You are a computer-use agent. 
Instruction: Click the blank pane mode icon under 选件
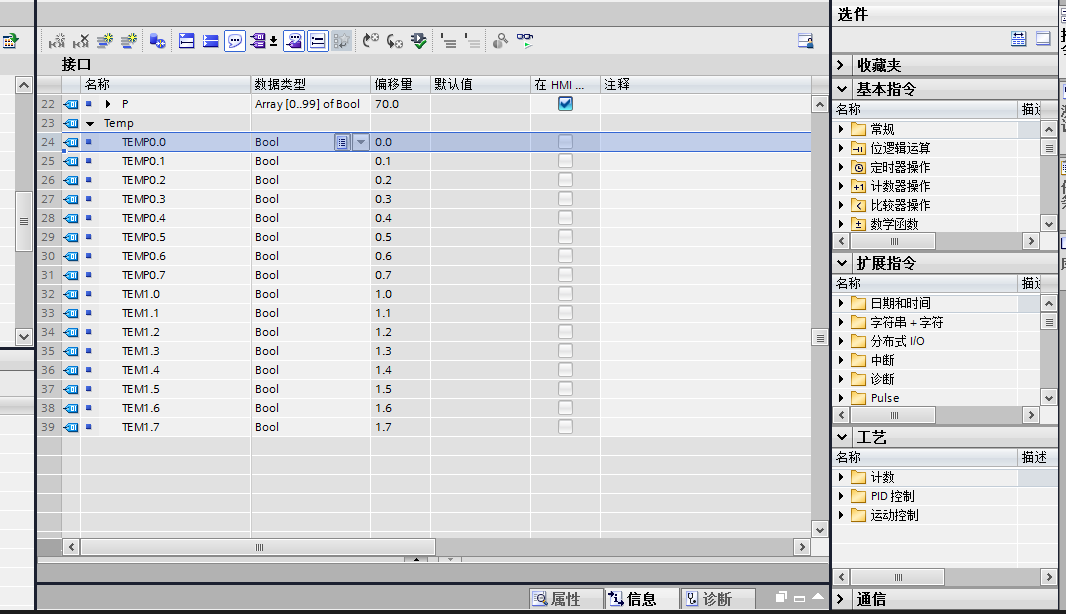coord(1043,39)
